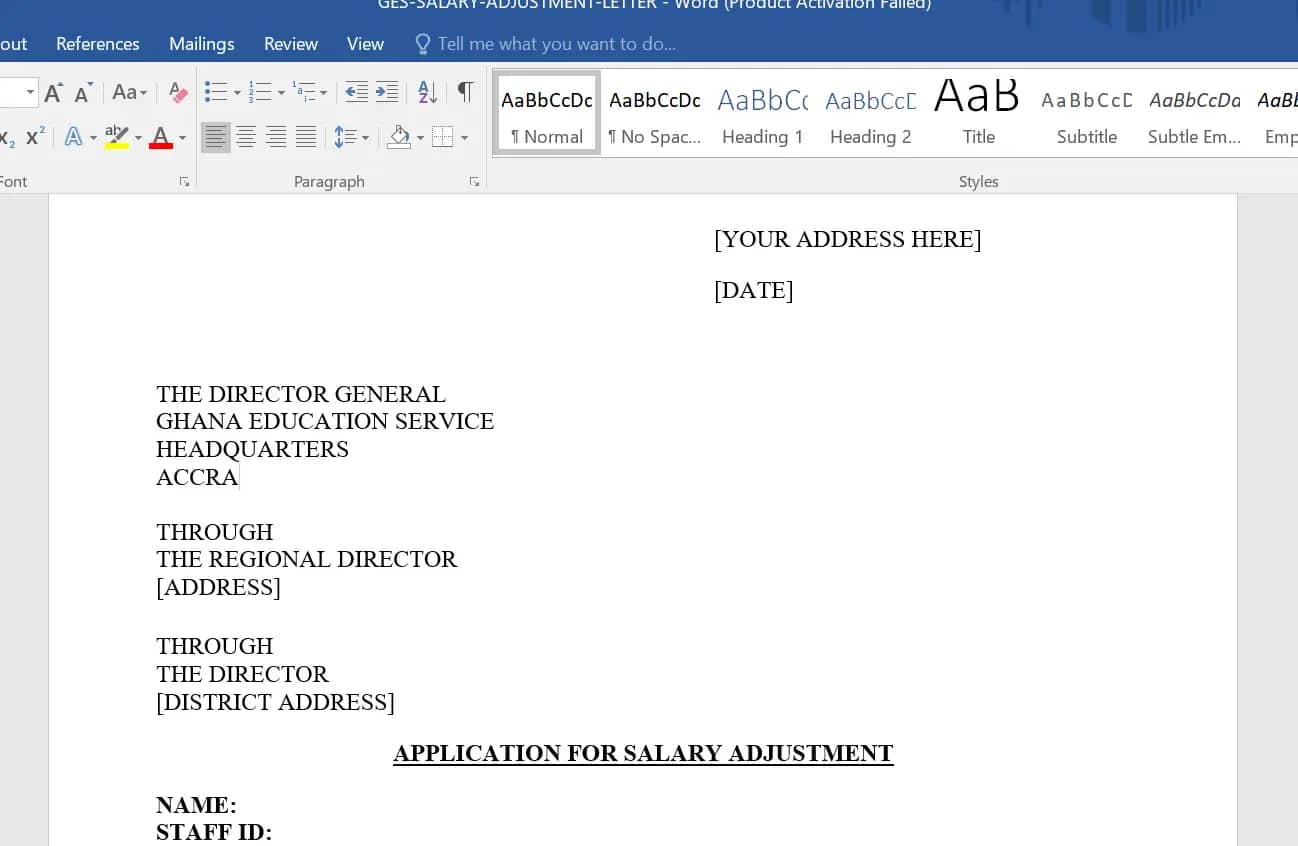The height and width of the screenshot is (846, 1298).
Task: Apply subscript formatting
Action: pos(7,137)
